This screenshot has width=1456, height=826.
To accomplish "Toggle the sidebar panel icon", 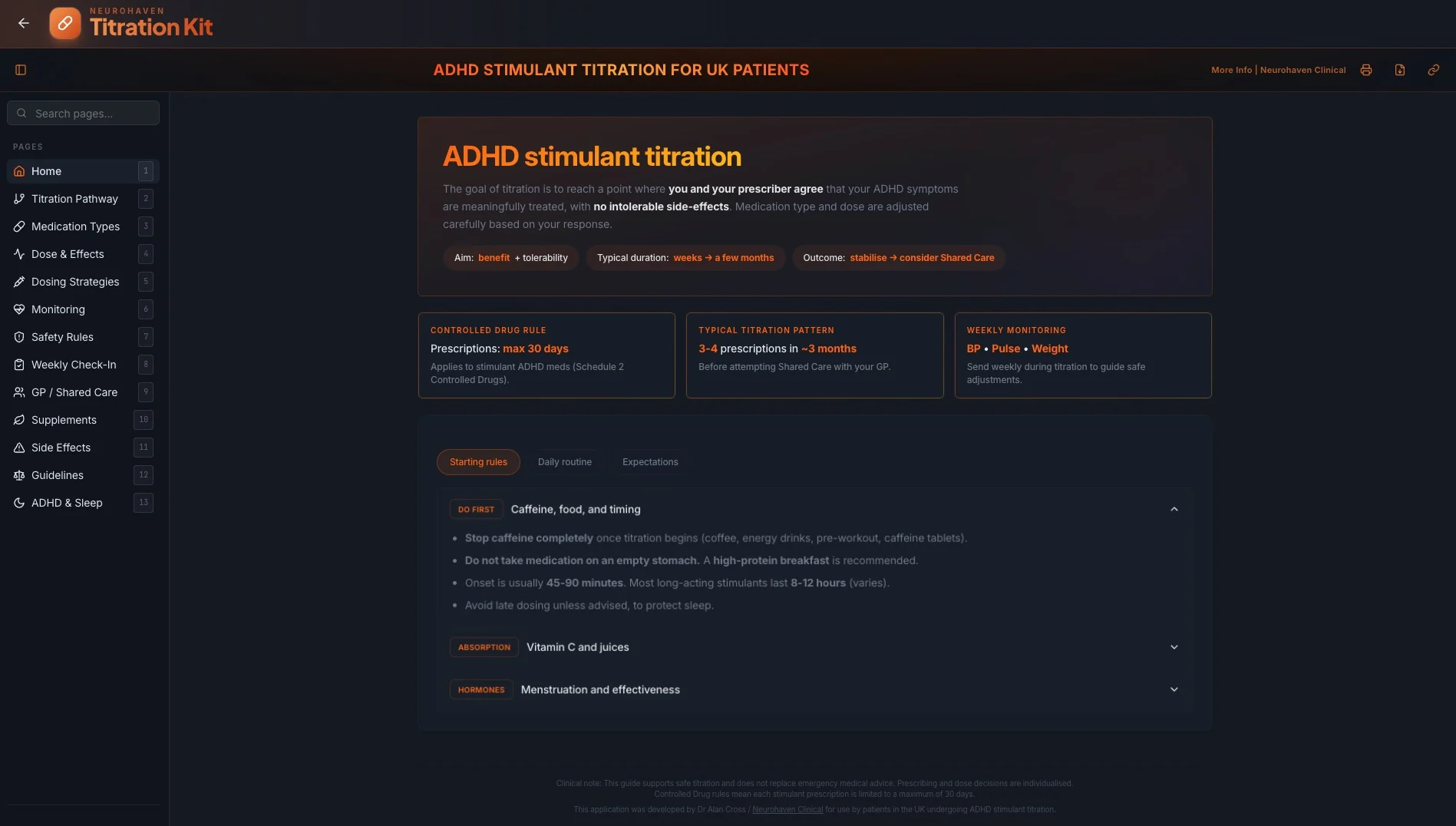I will (21, 70).
